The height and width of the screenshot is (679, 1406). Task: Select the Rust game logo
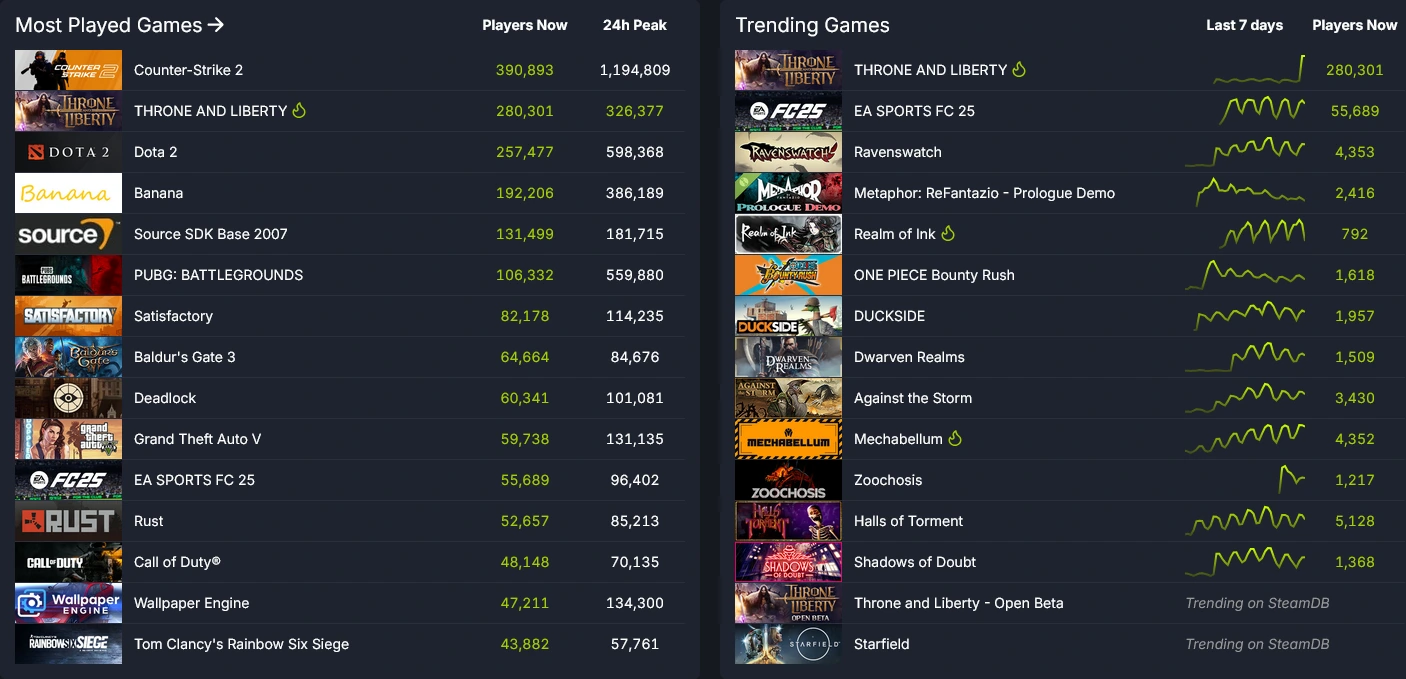[68, 521]
